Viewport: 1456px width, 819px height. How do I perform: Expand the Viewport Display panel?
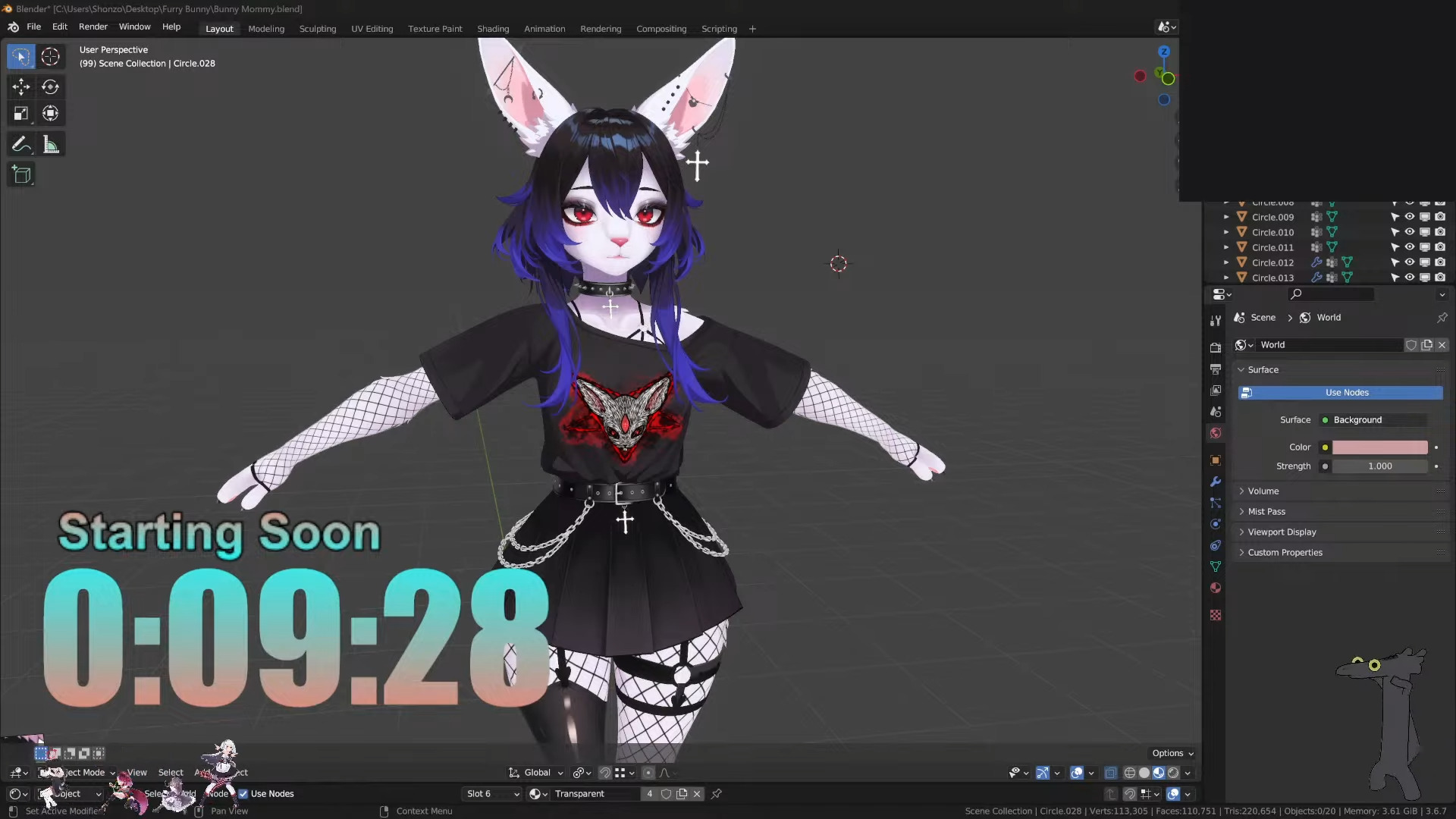click(x=1282, y=532)
